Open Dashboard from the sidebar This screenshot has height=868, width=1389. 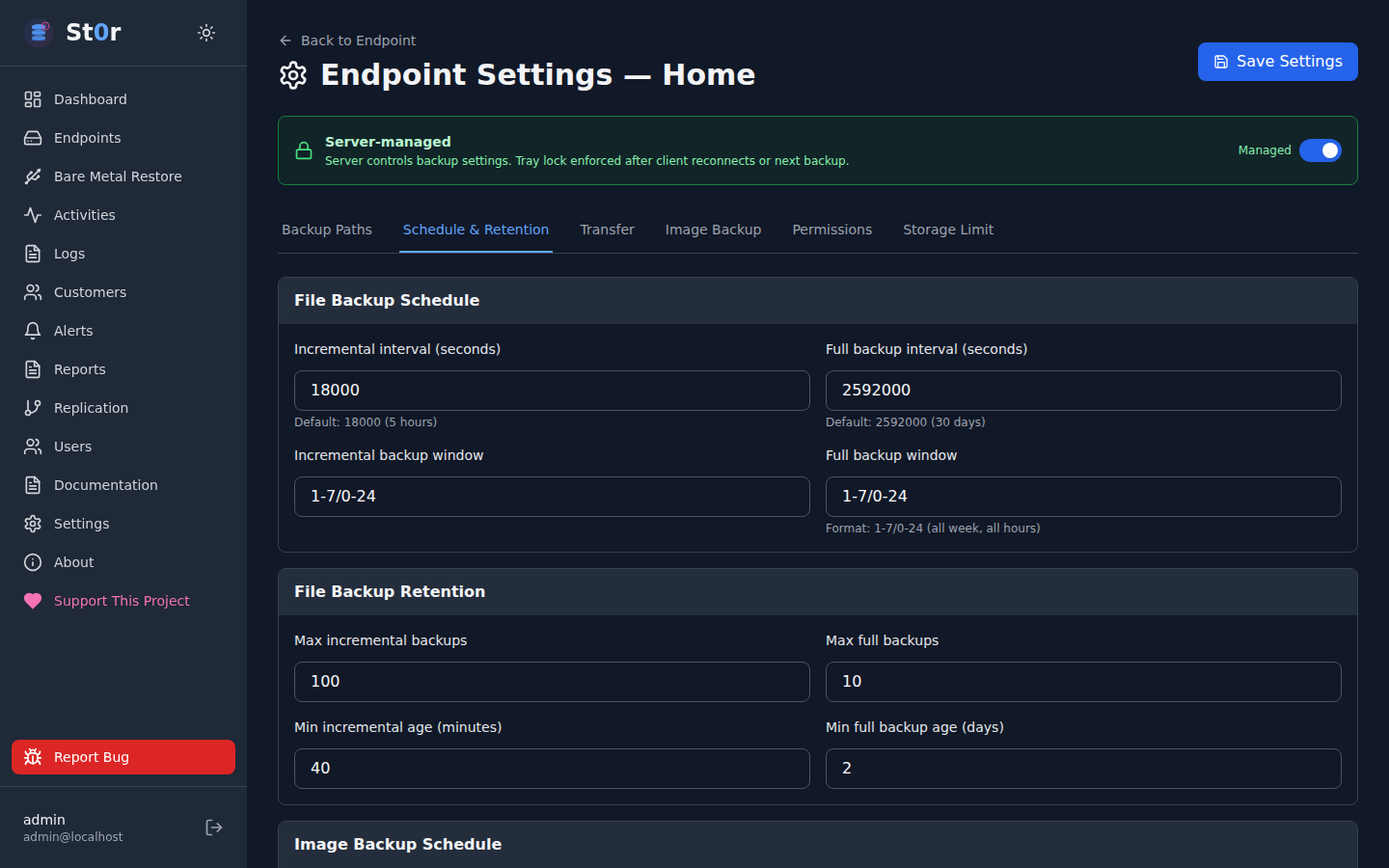point(90,99)
